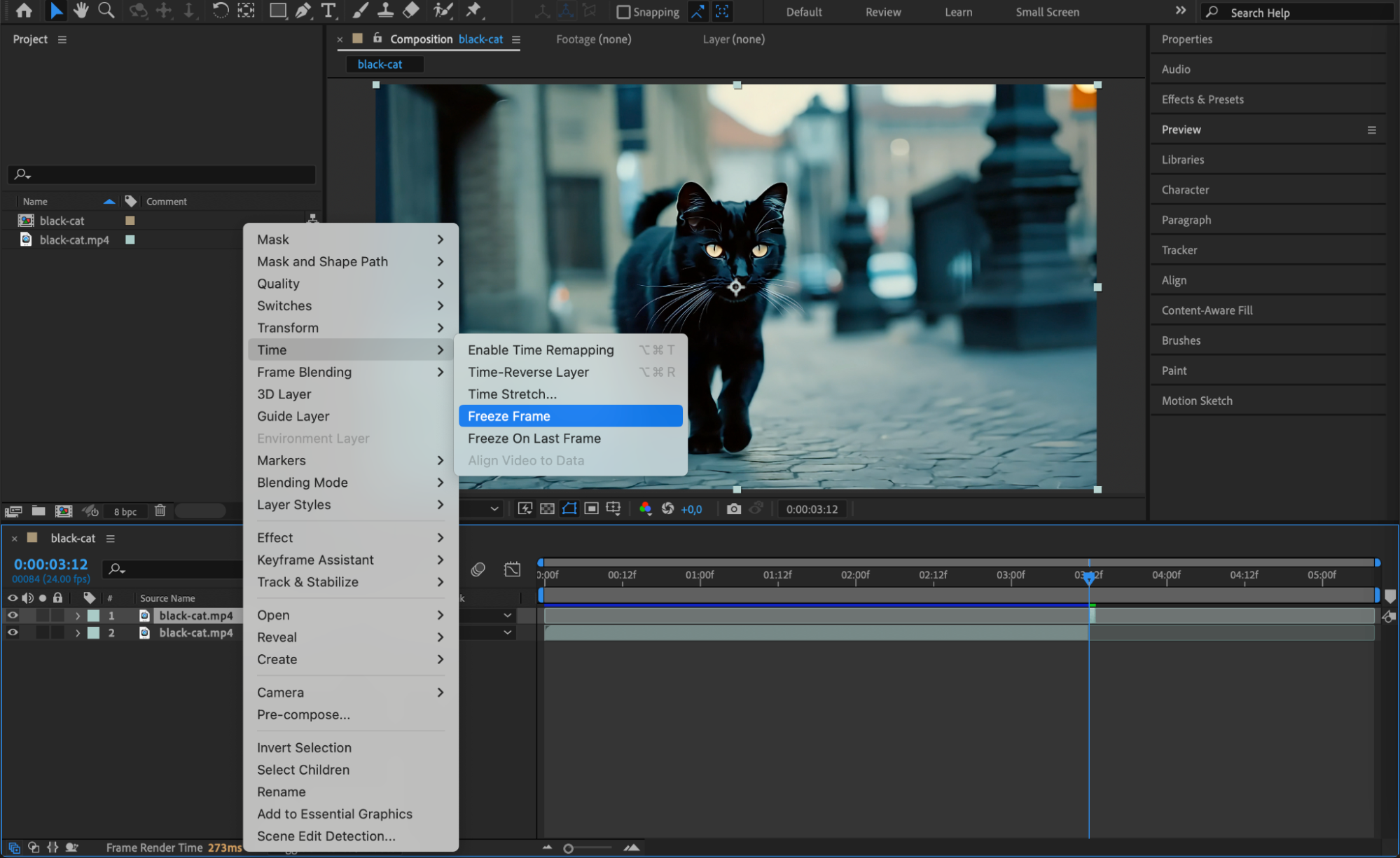
Task: Toggle visibility of layer 2 black-cat.mp4
Action: point(13,632)
